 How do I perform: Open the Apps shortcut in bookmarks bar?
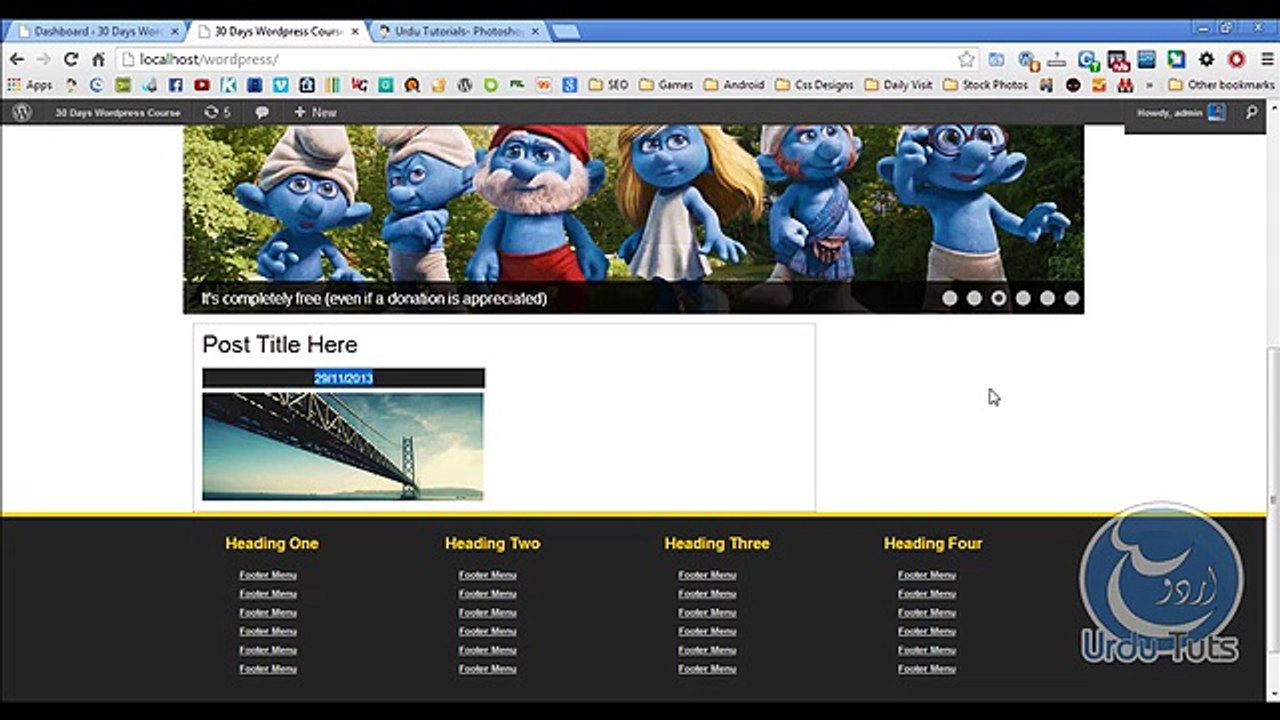point(30,85)
